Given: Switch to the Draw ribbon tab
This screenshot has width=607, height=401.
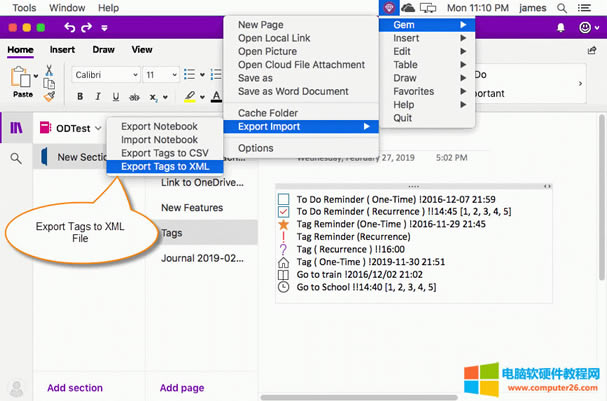Looking at the screenshot, I should click(x=103, y=50).
